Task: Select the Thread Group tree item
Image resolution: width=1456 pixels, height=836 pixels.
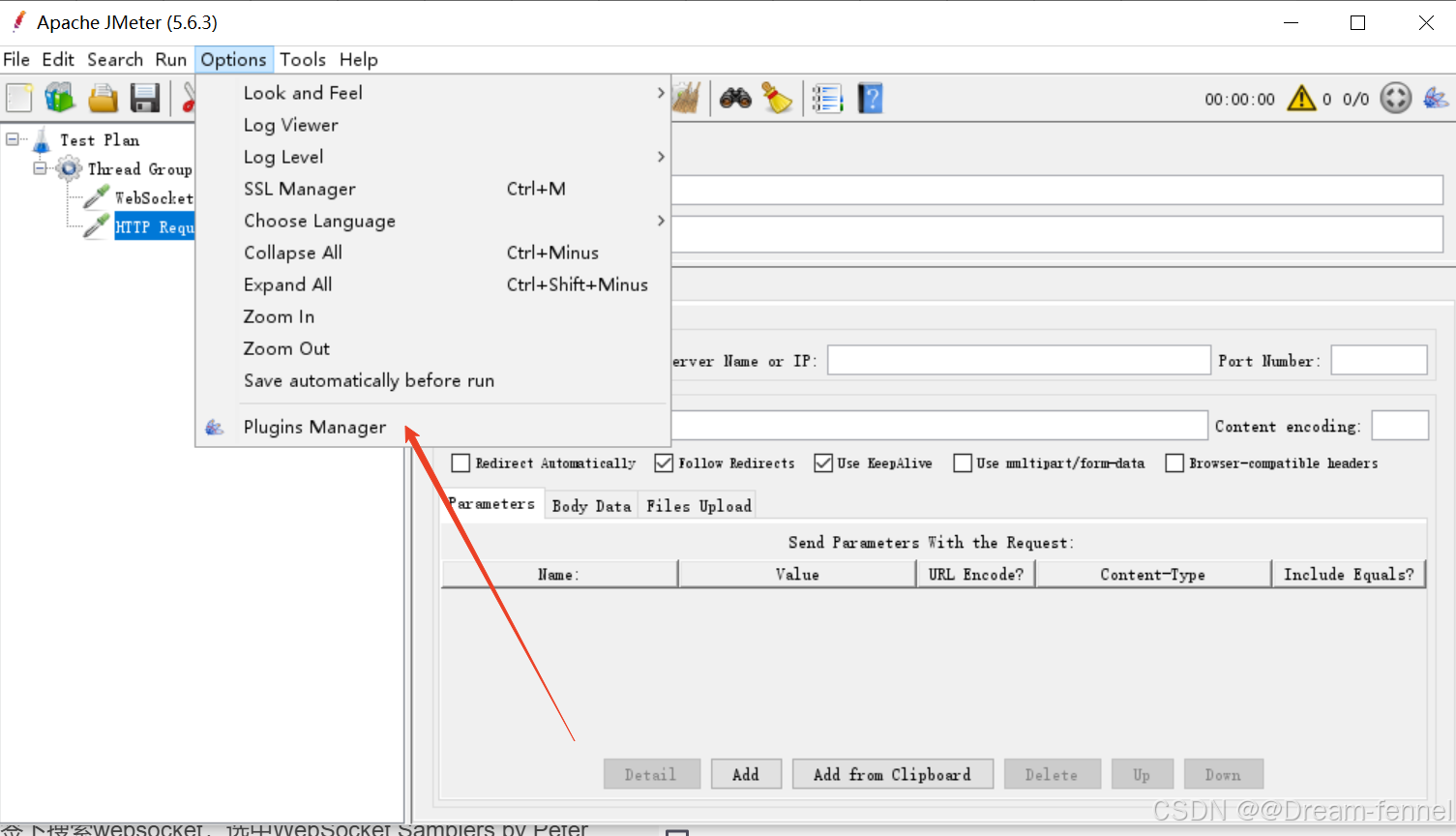Action: tap(139, 169)
